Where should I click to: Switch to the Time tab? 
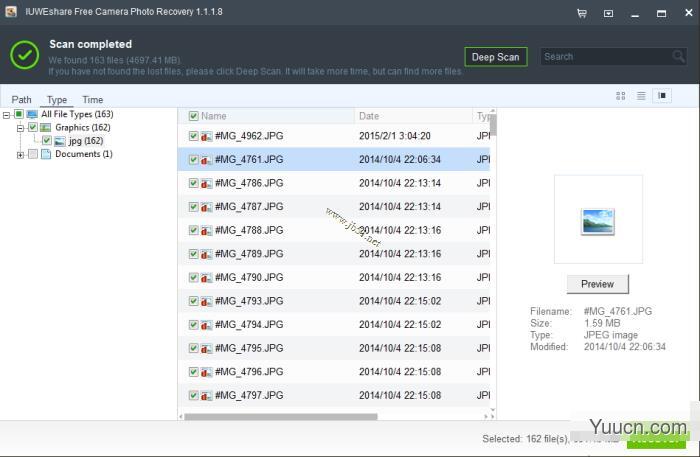point(92,100)
